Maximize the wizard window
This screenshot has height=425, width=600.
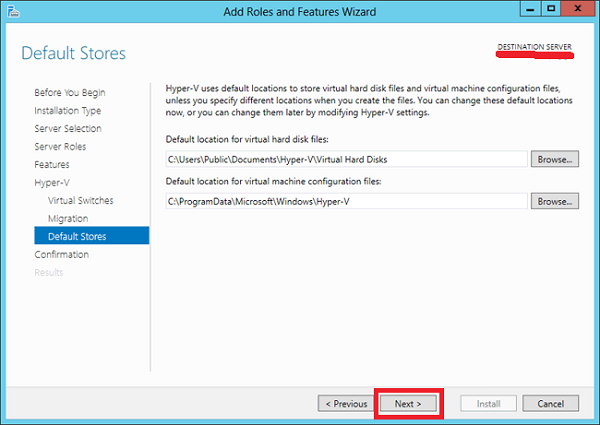(551, 9)
